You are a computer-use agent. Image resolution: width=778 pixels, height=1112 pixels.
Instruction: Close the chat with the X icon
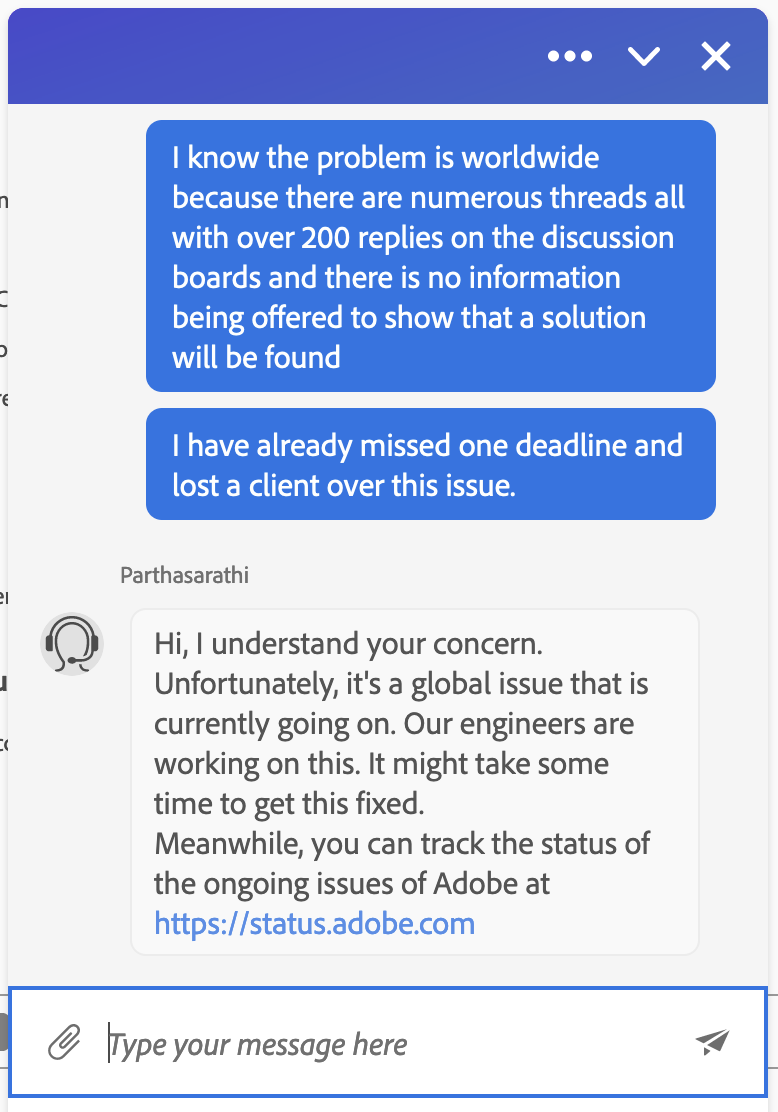click(716, 57)
